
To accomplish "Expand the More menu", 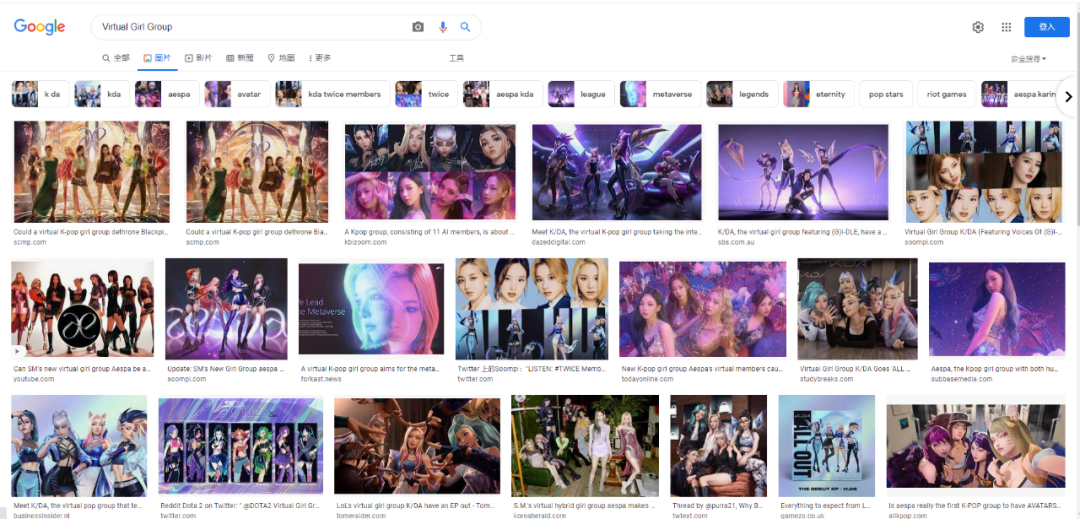I will coord(320,58).
